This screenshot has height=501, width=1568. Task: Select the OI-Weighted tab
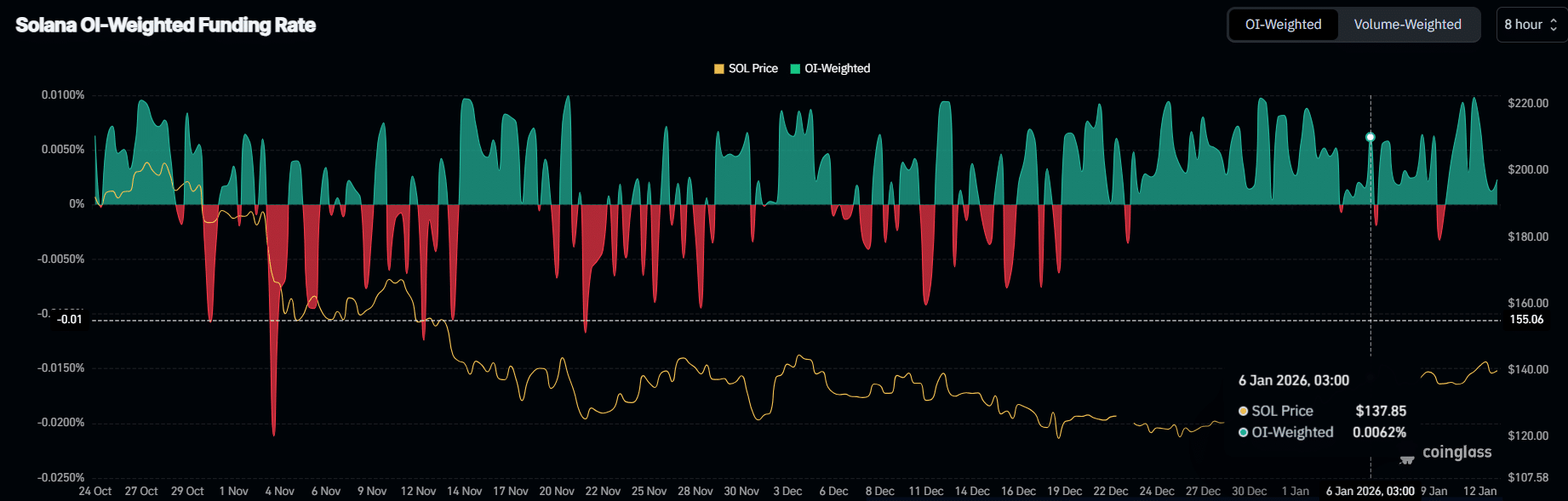click(x=1283, y=25)
